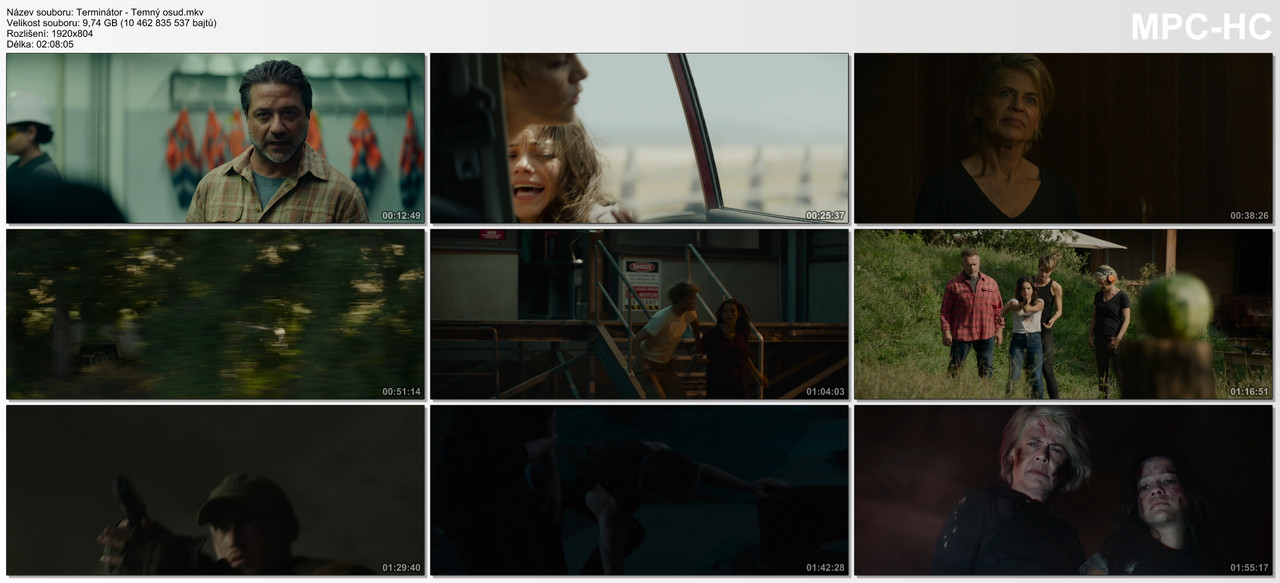1280x583 pixels.
Task: Open the thumbnail stamped 01:16:51
Action: point(1063,314)
